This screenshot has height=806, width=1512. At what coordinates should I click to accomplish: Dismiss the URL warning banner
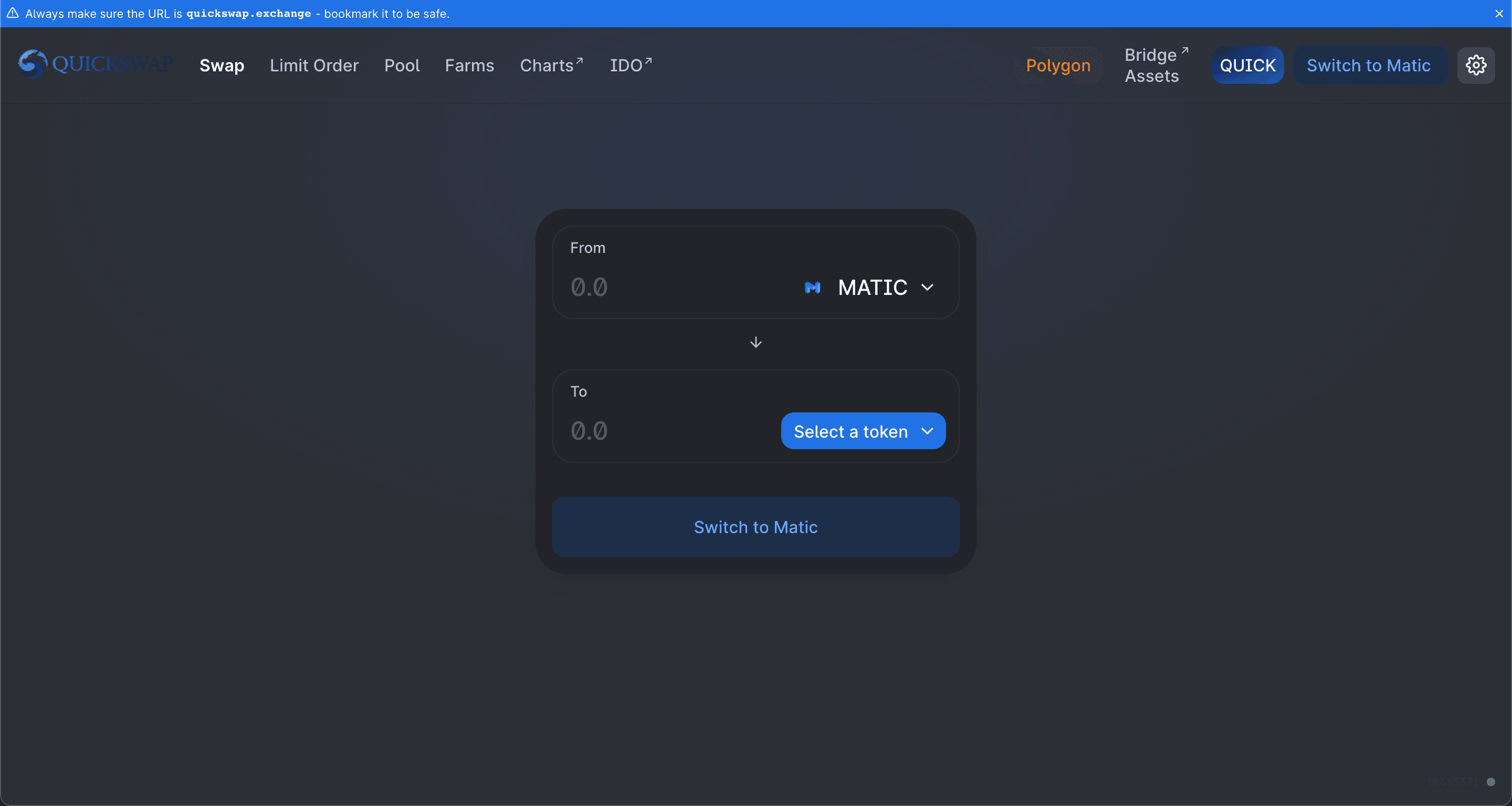(1499, 14)
